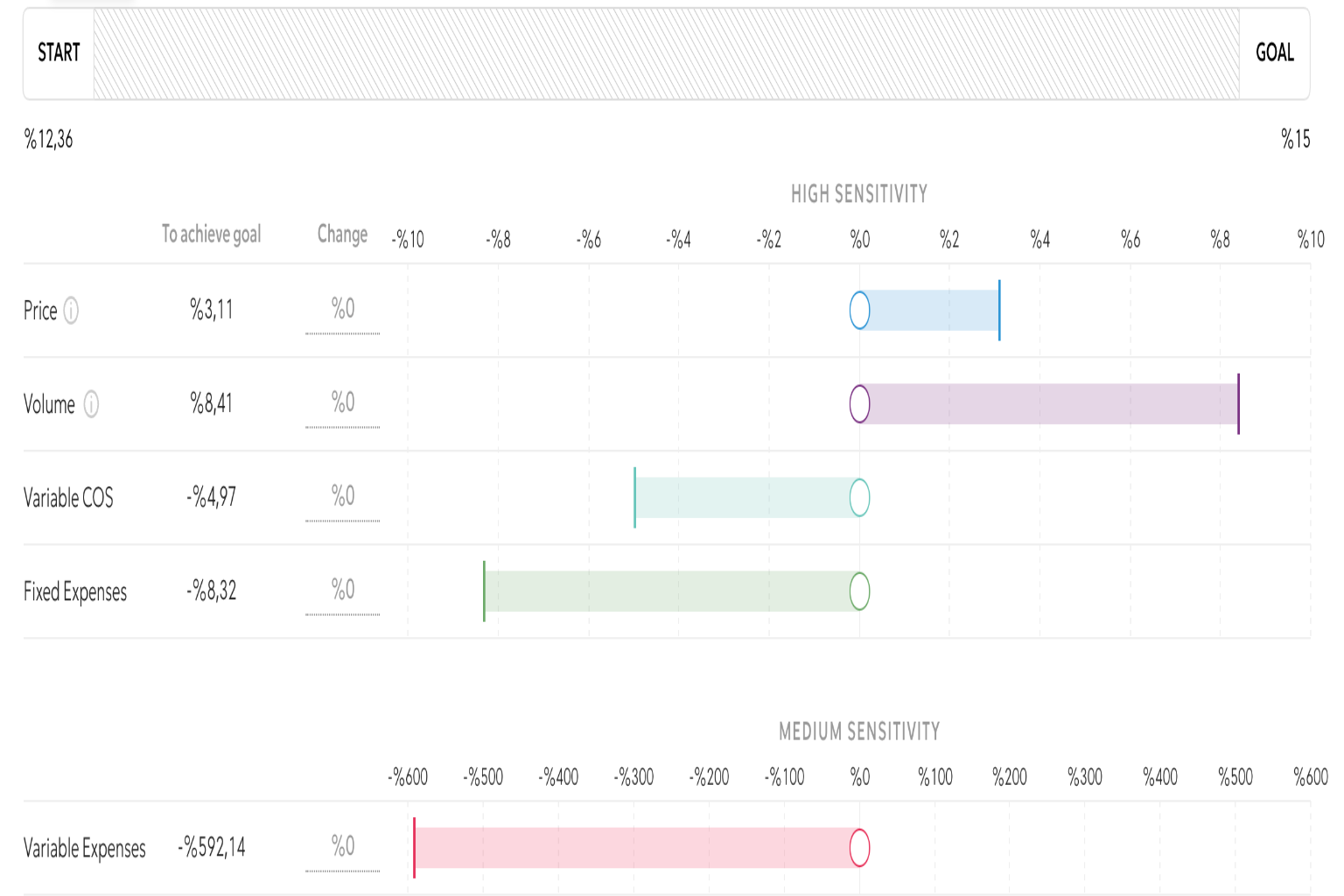The width and height of the screenshot is (1344, 896).
Task: Click the info icon next to Volume
Action: [91, 404]
